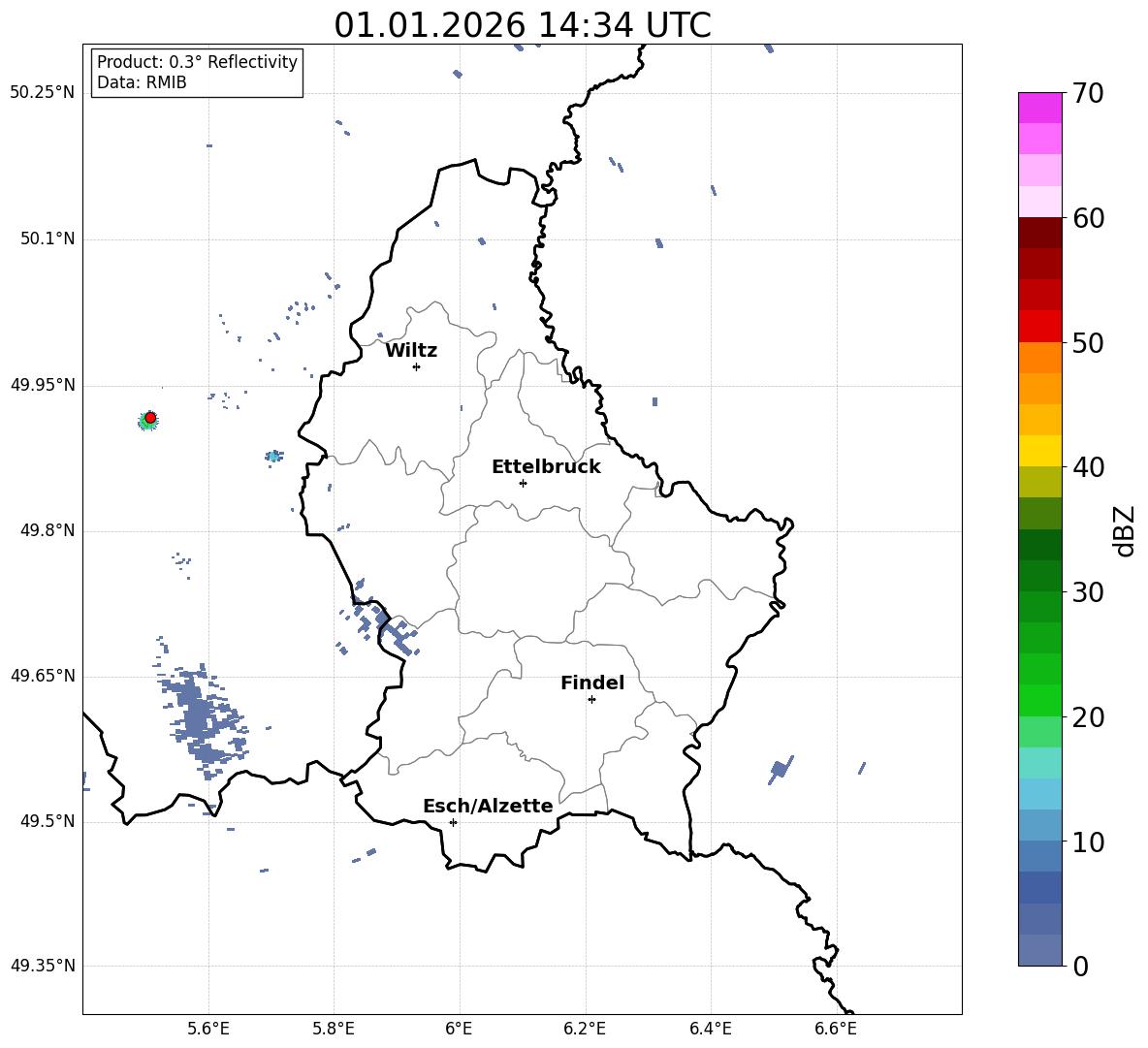Screen dimensions: 1148x1048
Task: Click the 0 colorbar tick value
Action: [1081, 966]
